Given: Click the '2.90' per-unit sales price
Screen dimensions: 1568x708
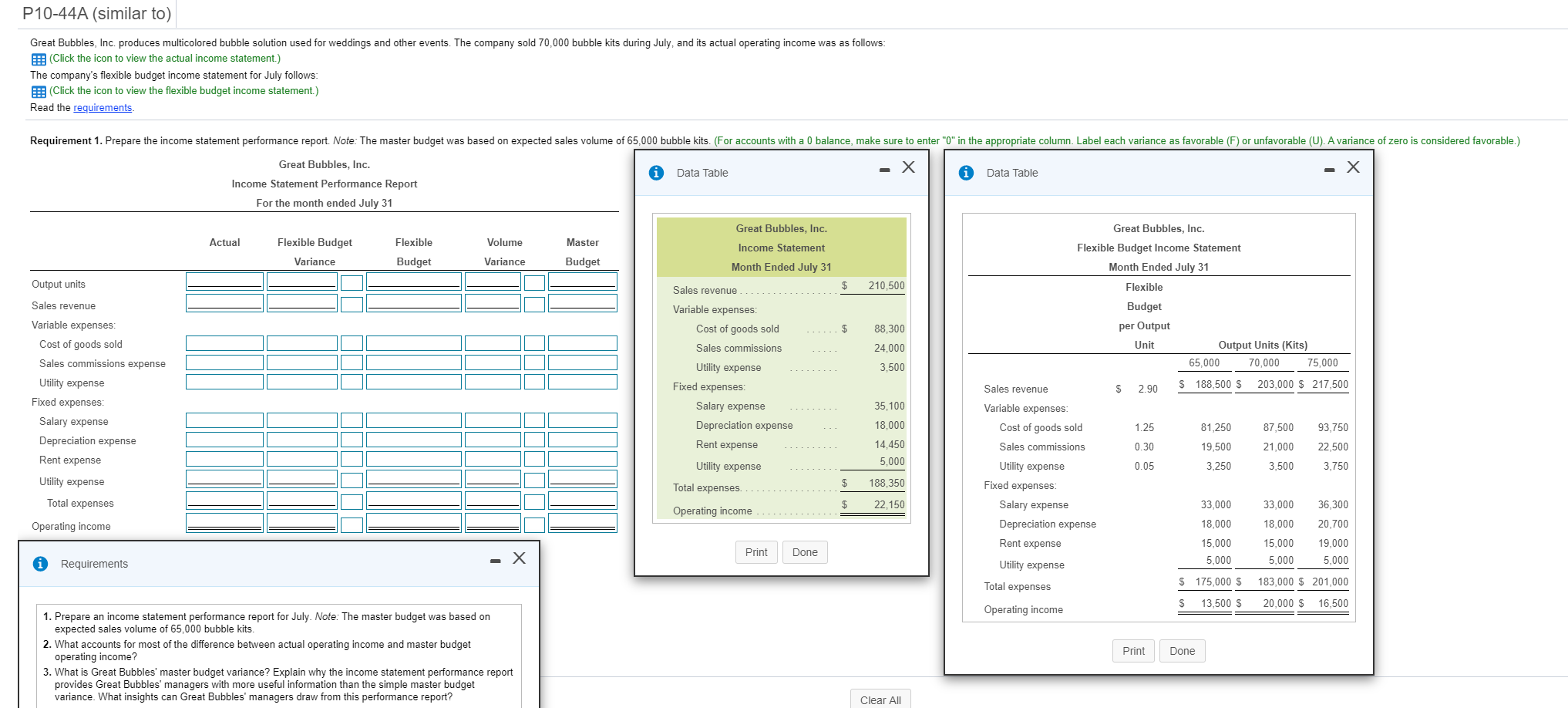Looking at the screenshot, I should point(1148,389).
